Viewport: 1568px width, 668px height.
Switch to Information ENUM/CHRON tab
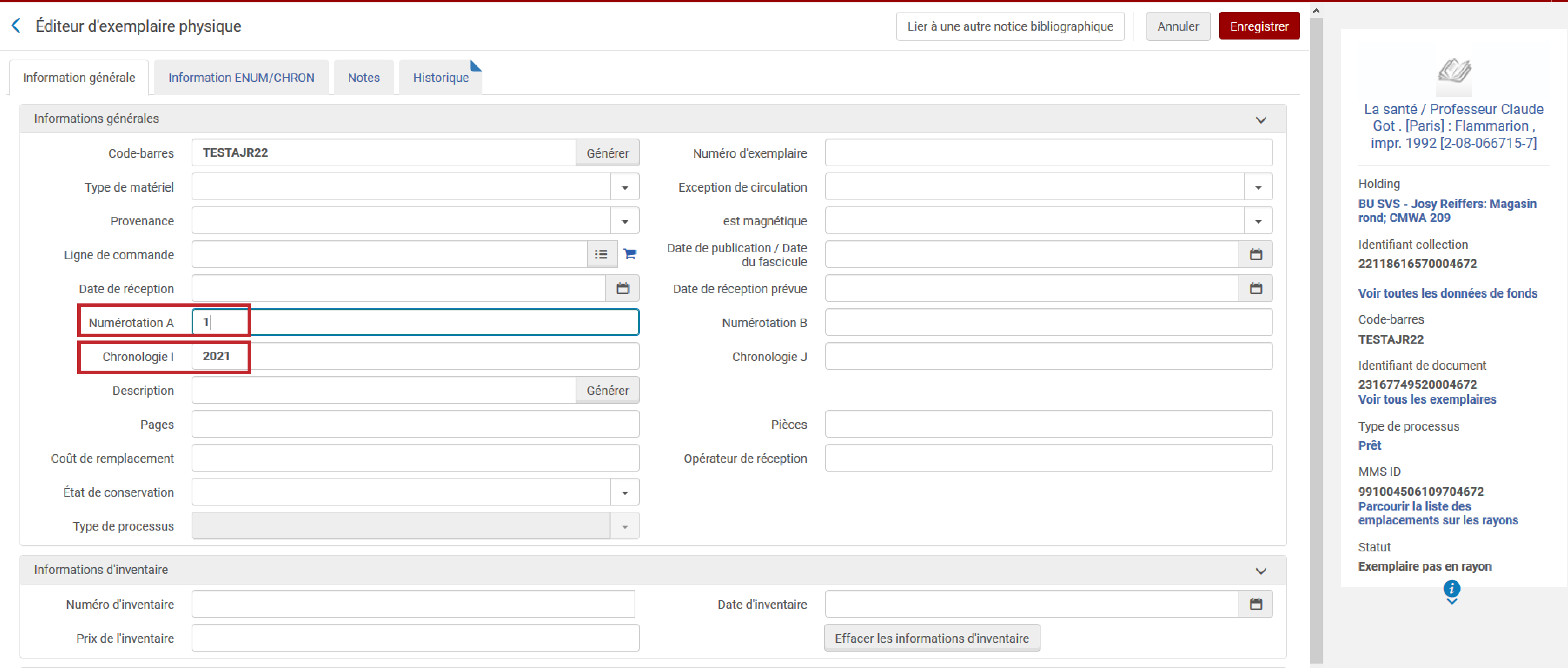pyautogui.click(x=241, y=78)
